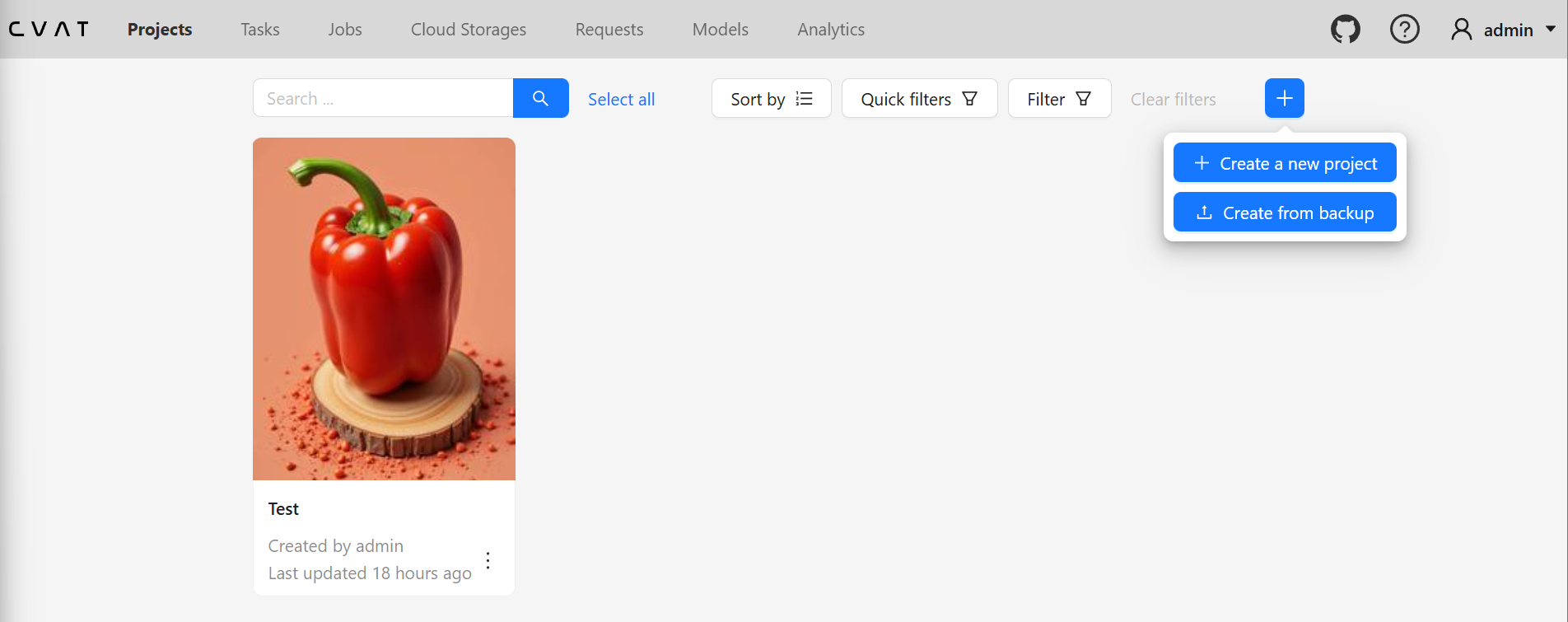Open the Sort by dropdown
1568x622 pixels.
[x=771, y=99]
